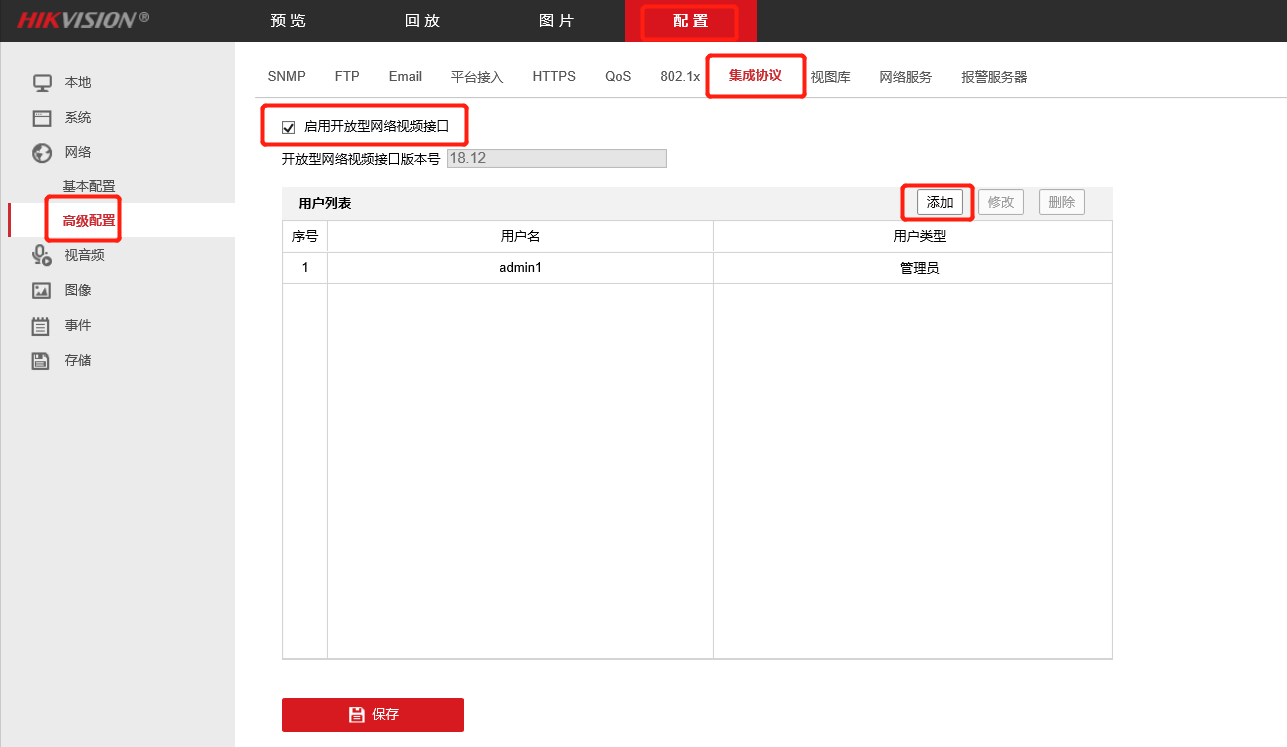Image resolution: width=1287 pixels, height=747 pixels.
Task: Click the picture icon beside 图像
Action: click(x=41, y=290)
